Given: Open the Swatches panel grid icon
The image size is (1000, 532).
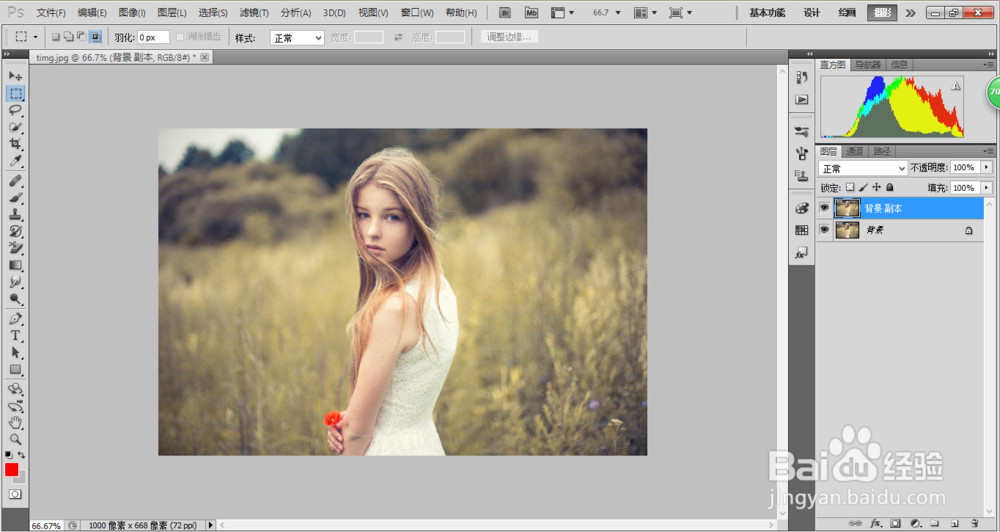Looking at the screenshot, I should tap(802, 230).
